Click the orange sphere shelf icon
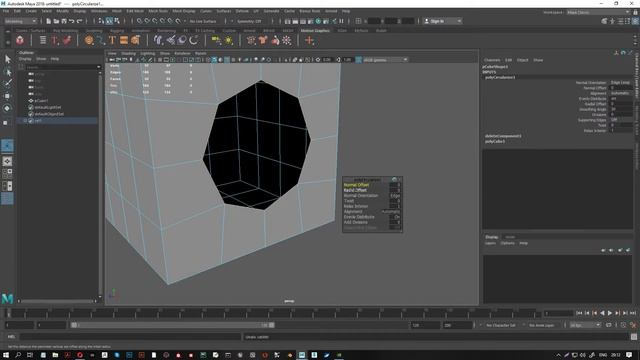640x360 pixels. (89, 40)
